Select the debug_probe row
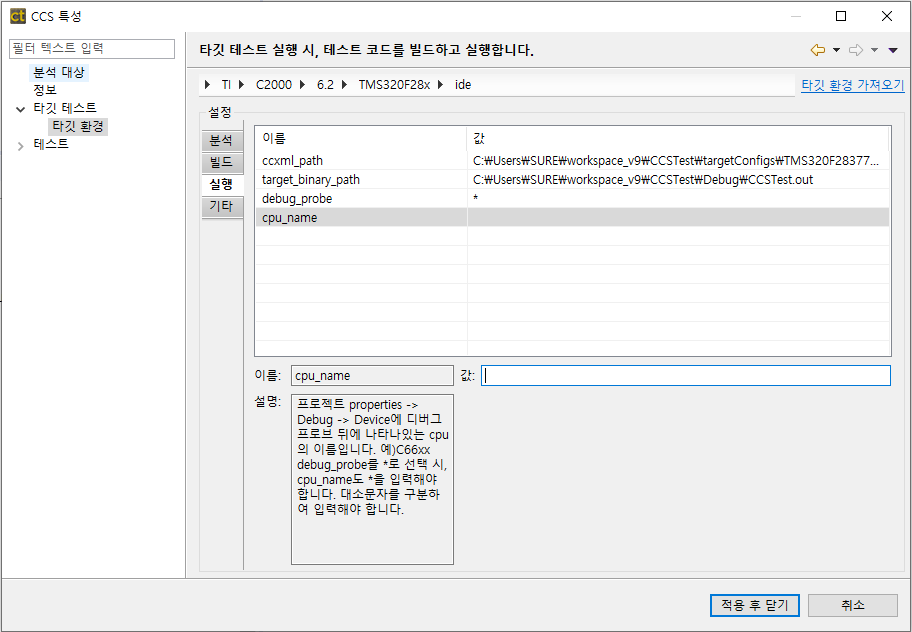912x632 pixels. pos(572,199)
